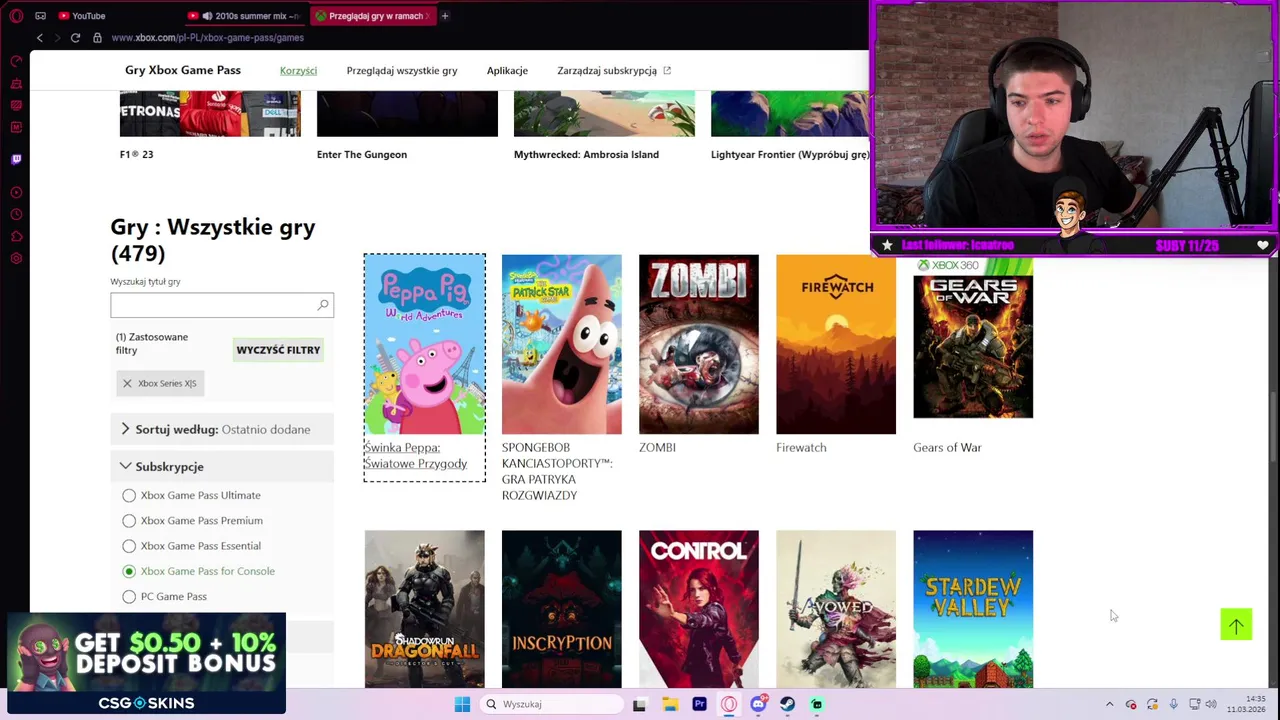The width and height of the screenshot is (1280, 720).
Task: Click the CSG Skins deposit bonus banner
Action: [146, 664]
